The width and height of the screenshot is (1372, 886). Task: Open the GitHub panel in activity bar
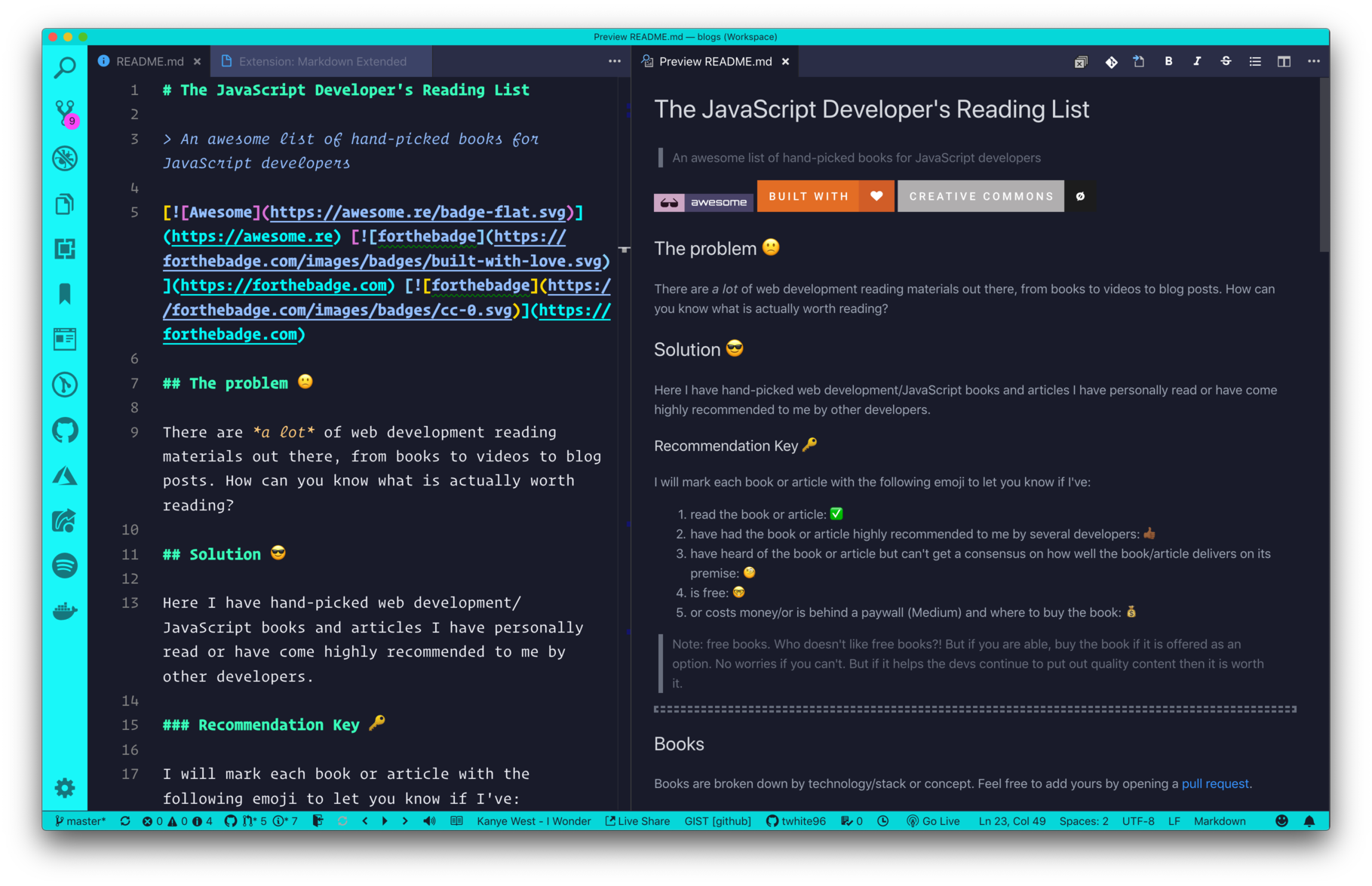65,431
